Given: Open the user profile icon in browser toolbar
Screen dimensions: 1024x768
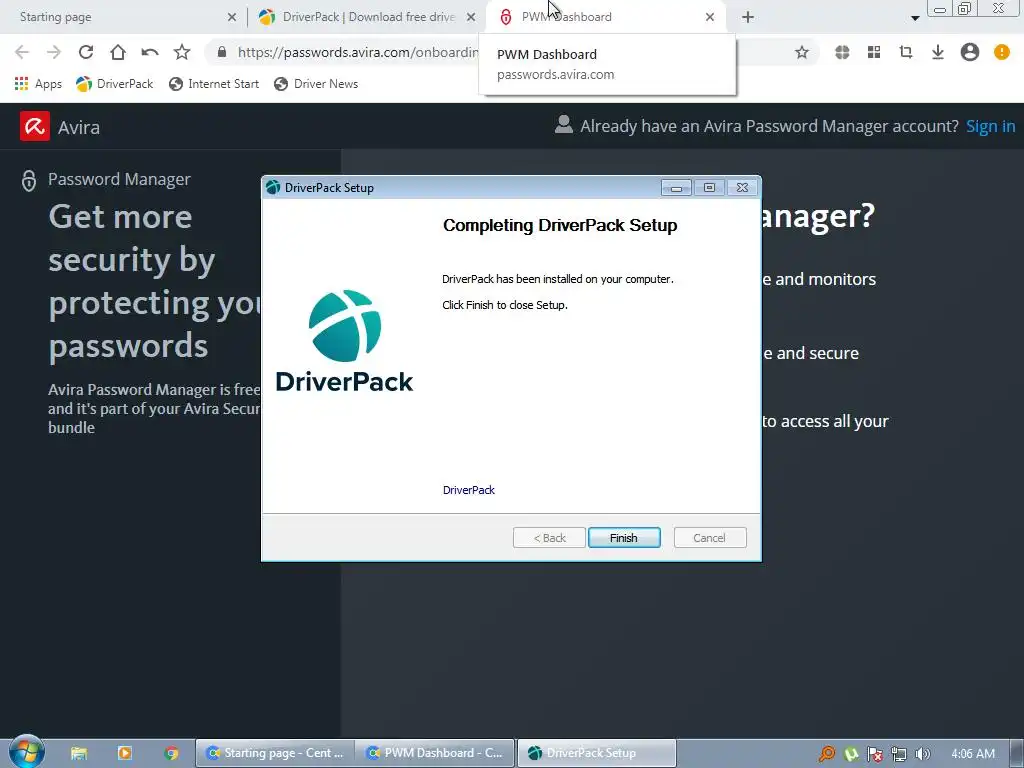Looking at the screenshot, I should coord(970,52).
